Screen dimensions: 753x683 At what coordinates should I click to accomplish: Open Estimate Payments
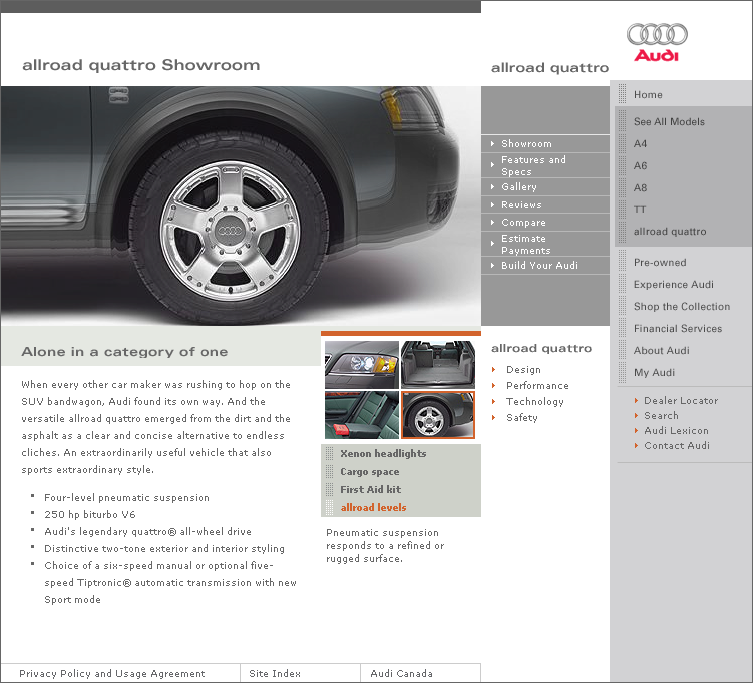(525, 244)
